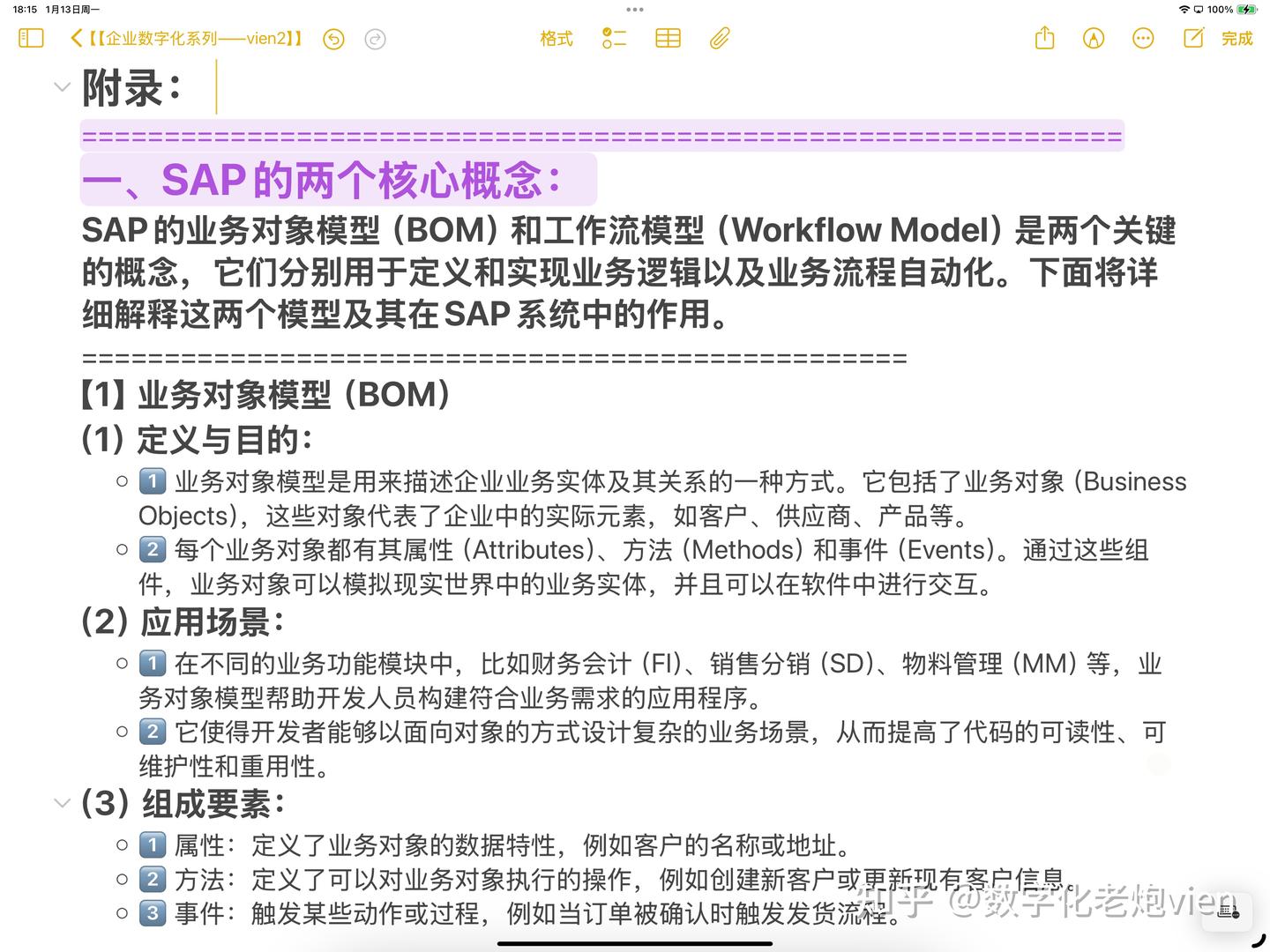Tap the Wi-Fi icon in status bar
Screen dimensions: 1270x952
click(1184, 10)
